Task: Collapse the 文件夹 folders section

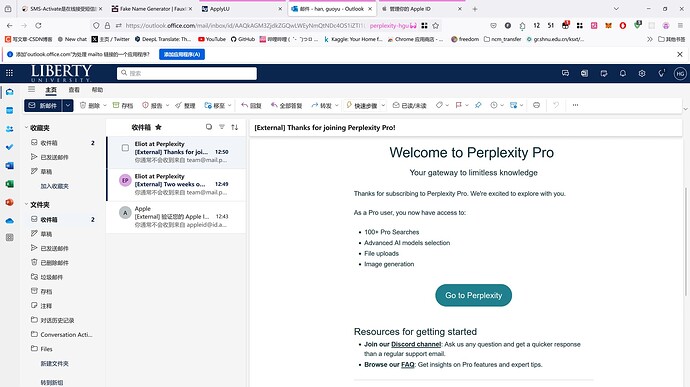Action: point(26,204)
